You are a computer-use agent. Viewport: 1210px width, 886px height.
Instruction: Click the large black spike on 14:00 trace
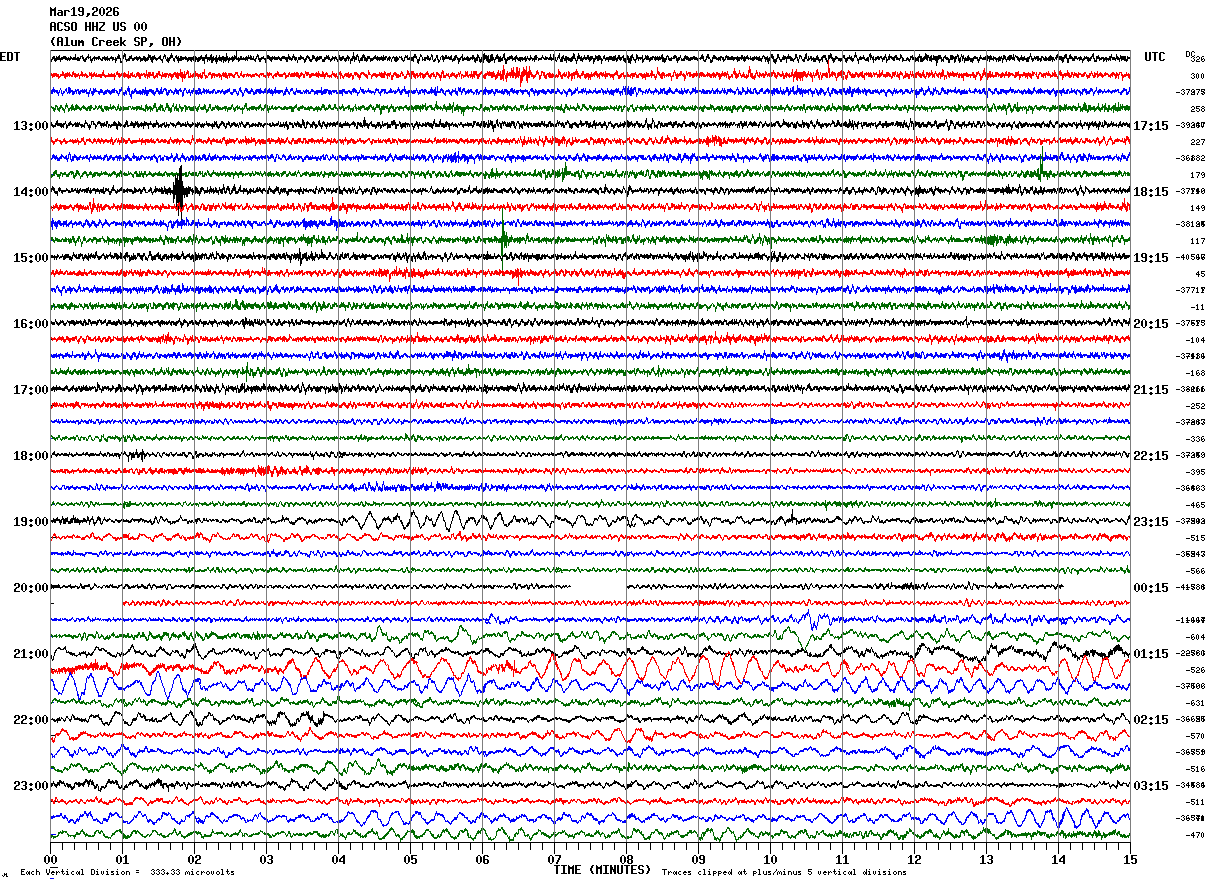180,191
